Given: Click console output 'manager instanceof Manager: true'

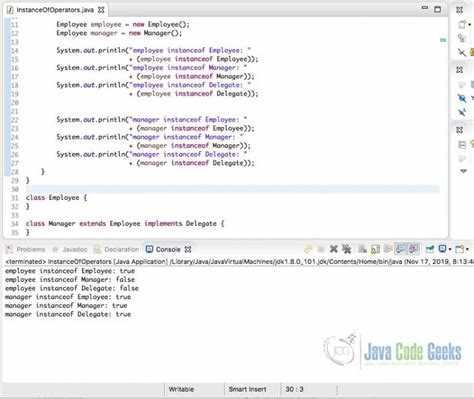Looking at the screenshot, I should point(66,305).
